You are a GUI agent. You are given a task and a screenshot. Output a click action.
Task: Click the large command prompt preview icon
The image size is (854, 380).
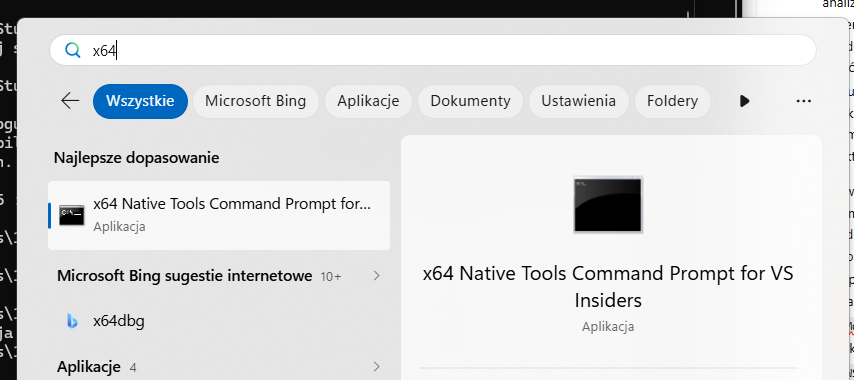pos(608,205)
